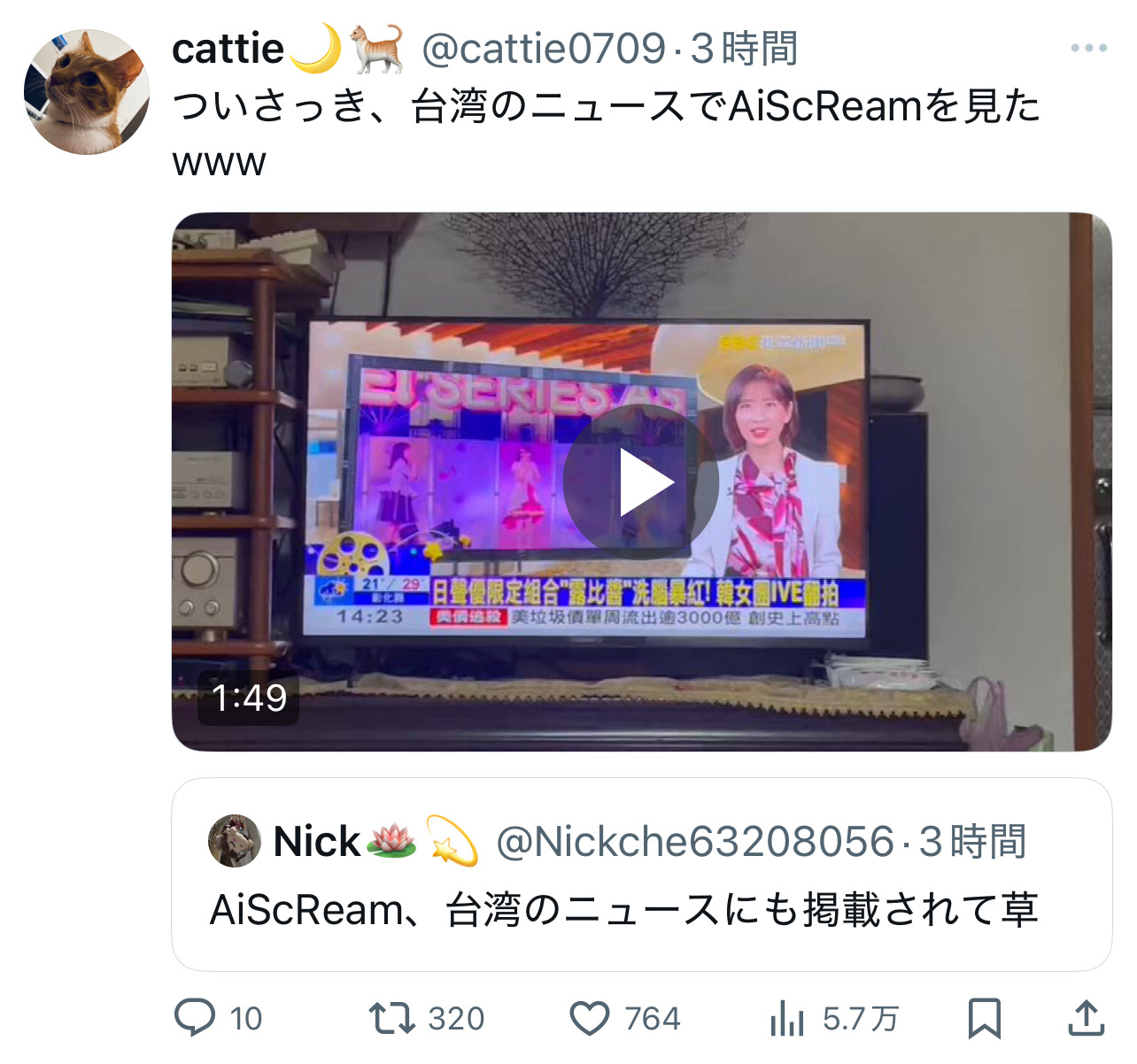Click the retweet arrows icon
1137x1064 pixels.
coord(392,1018)
